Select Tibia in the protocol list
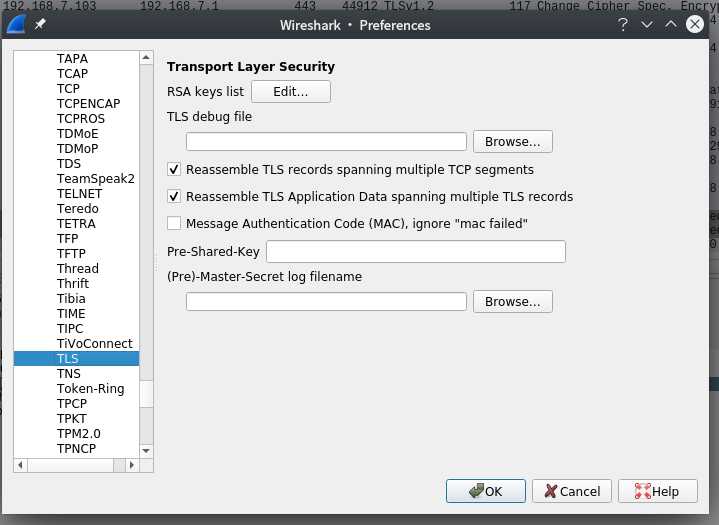 pyautogui.click(x=71, y=298)
